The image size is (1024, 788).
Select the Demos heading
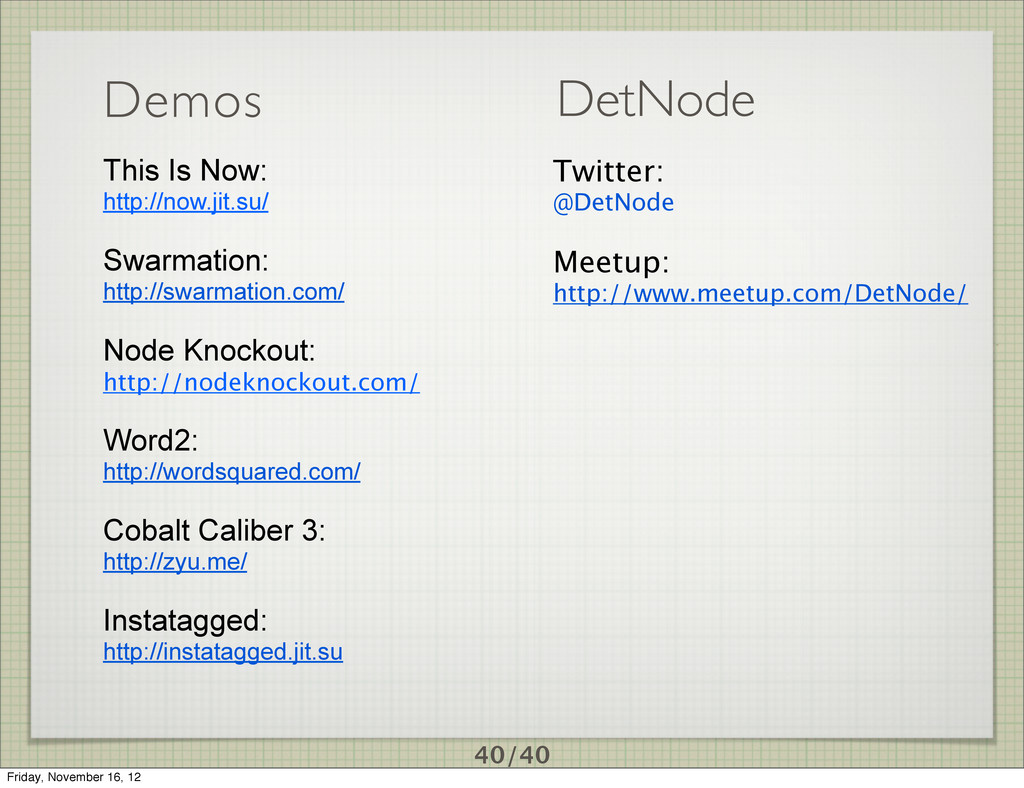pyautogui.click(x=182, y=100)
